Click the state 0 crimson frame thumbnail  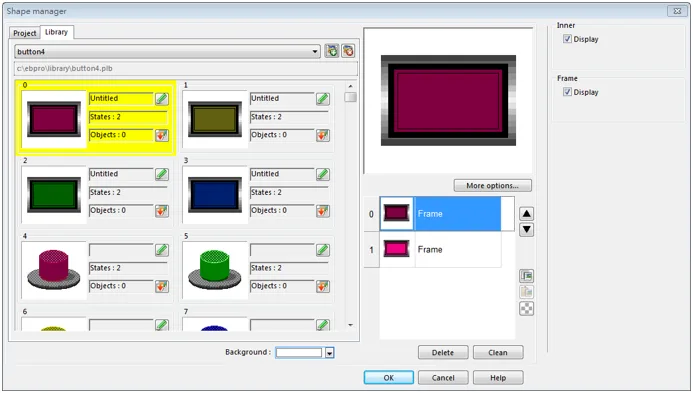[x=396, y=214]
